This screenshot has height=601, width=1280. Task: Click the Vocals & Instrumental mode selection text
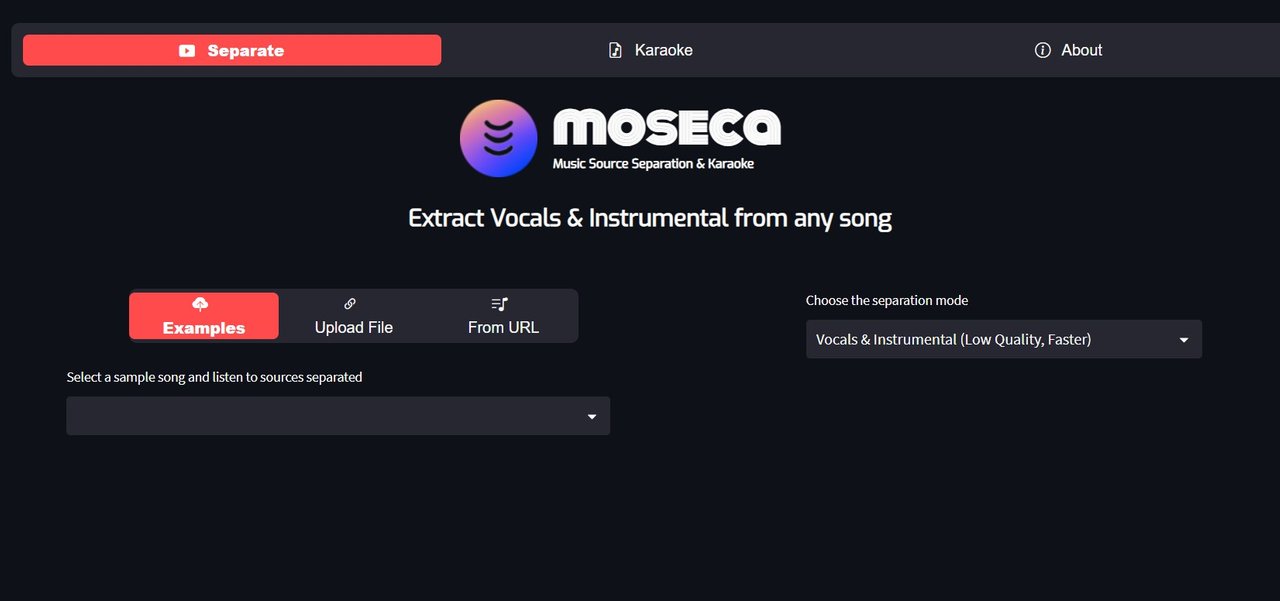point(953,340)
